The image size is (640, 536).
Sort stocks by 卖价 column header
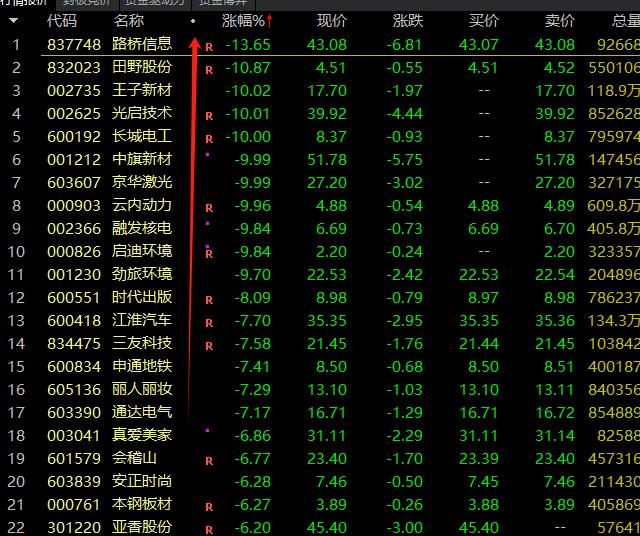tap(560, 20)
